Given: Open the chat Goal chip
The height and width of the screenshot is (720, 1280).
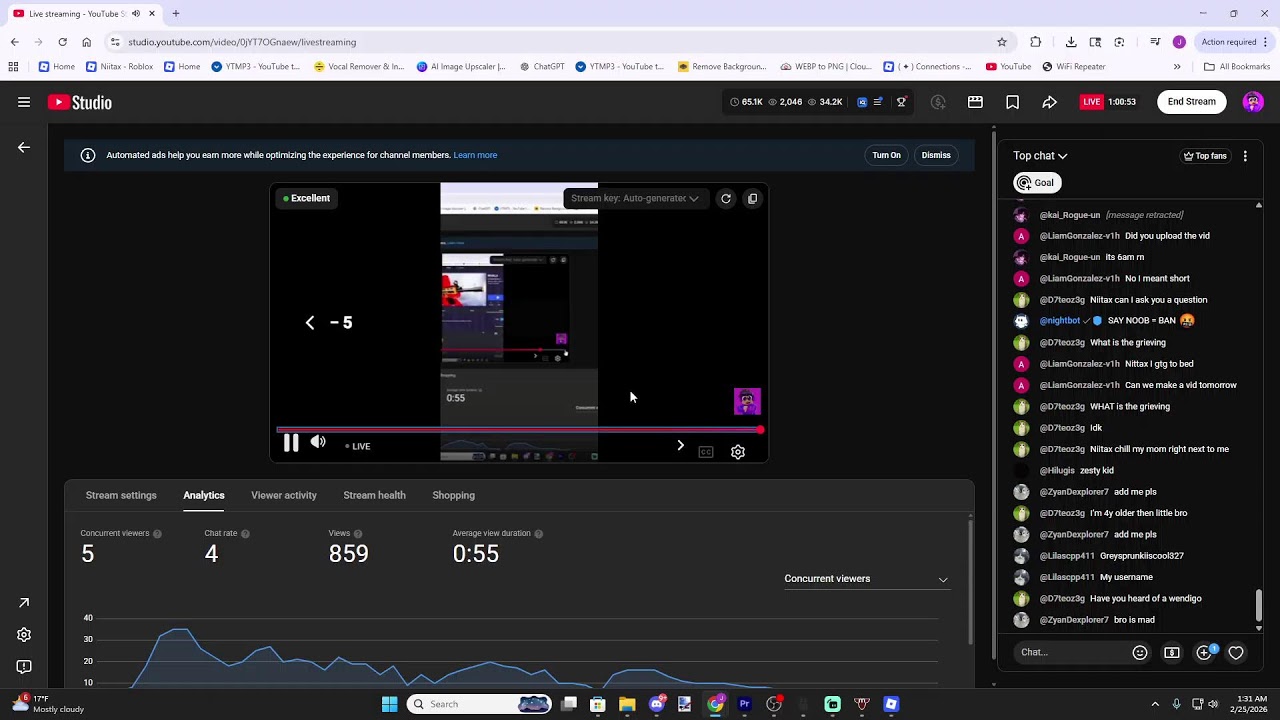Looking at the screenshot, I should pyautogui.click(x=1036, y=182).
